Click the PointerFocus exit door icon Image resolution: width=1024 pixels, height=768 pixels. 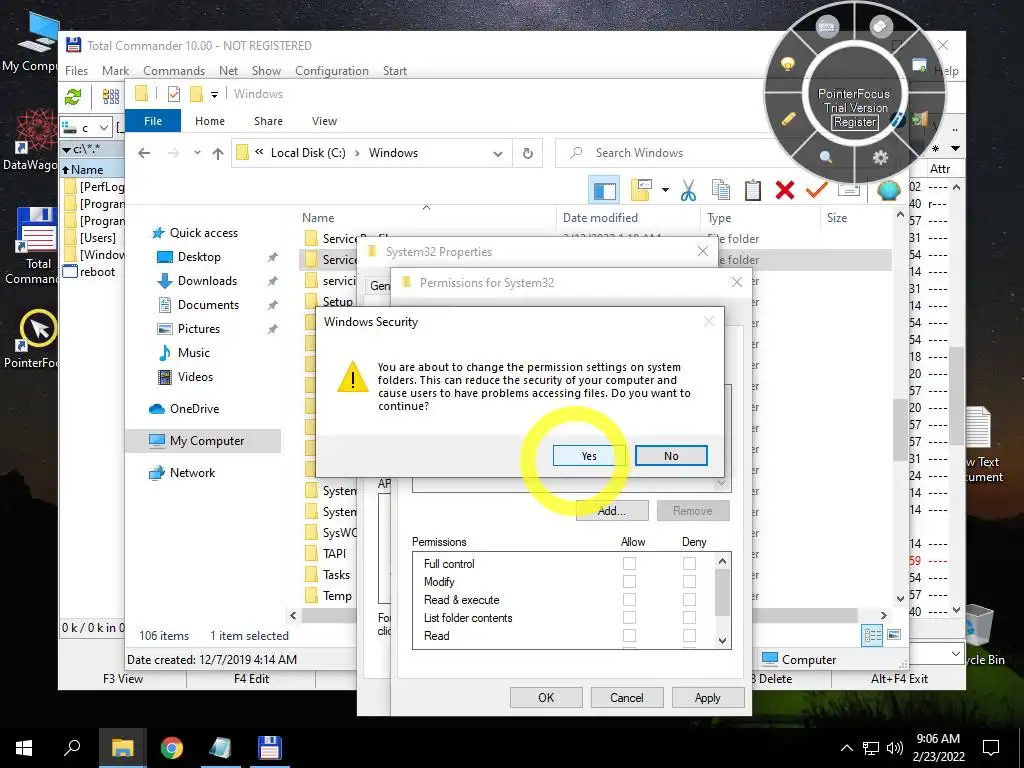tap(920, 119)
